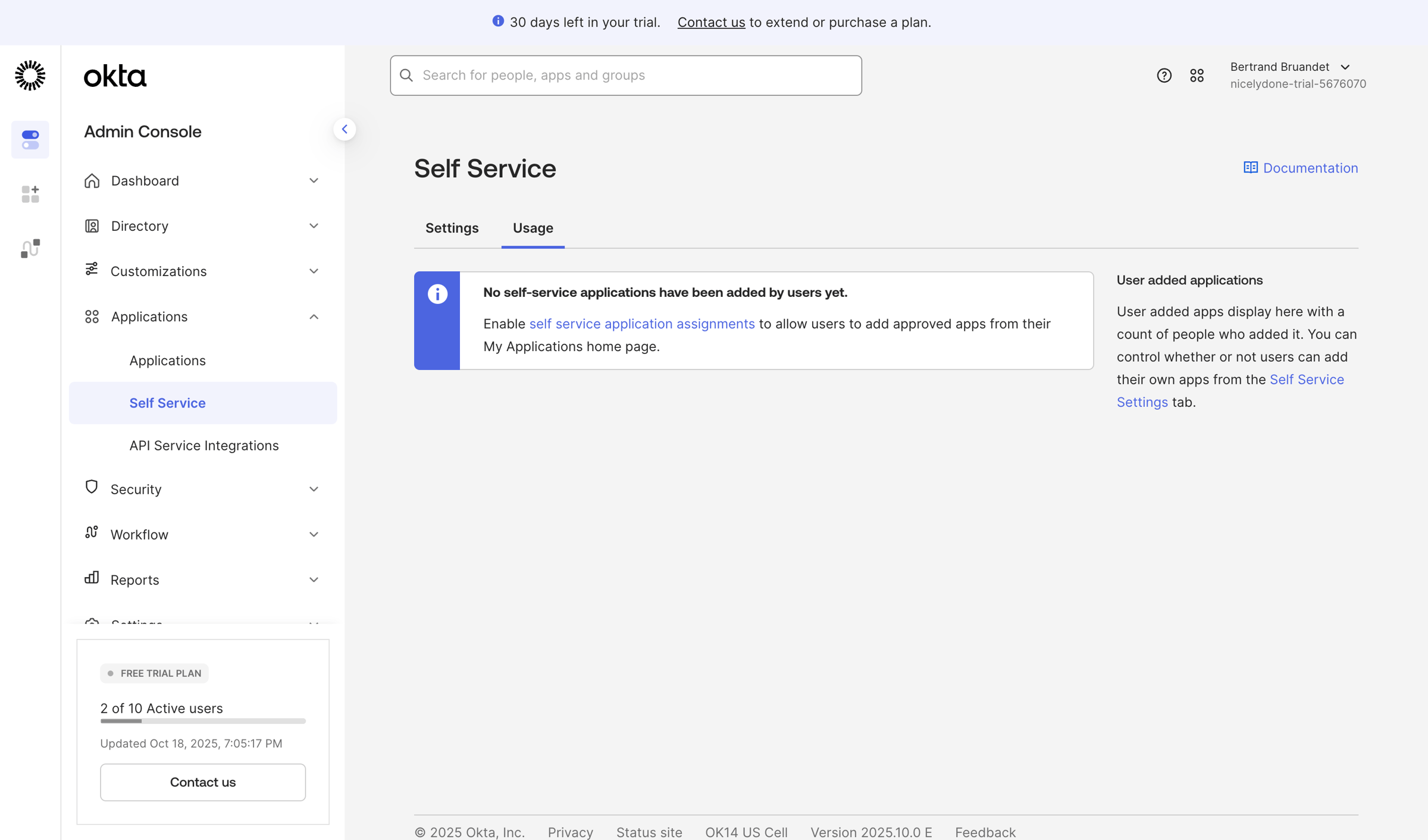Expand the Workflow menu chevron
Image resolution: width=1428 pixels, height=840 pixels.
[314, 534]
